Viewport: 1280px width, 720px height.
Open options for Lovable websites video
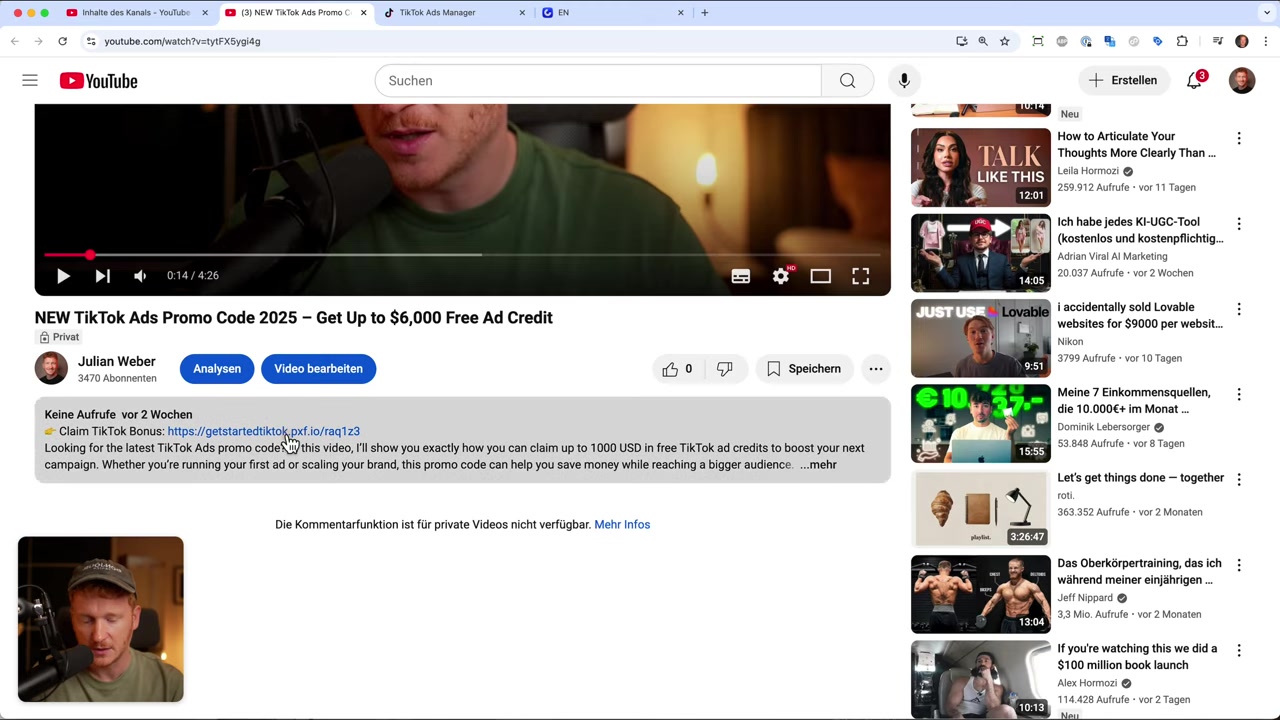1239,309
